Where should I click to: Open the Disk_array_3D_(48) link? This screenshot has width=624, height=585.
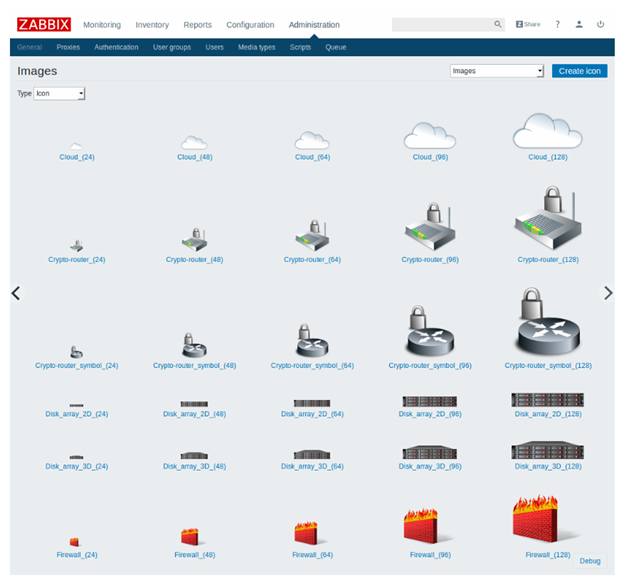194,466
